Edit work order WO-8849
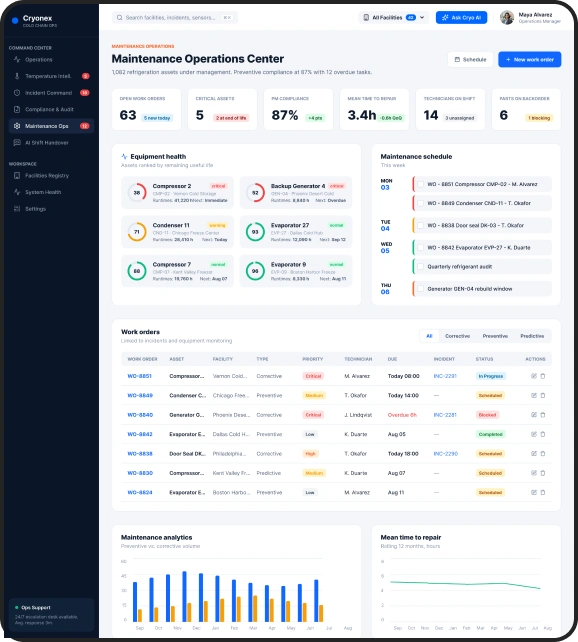This screenshot has height=642, width=578. [534, 396]
